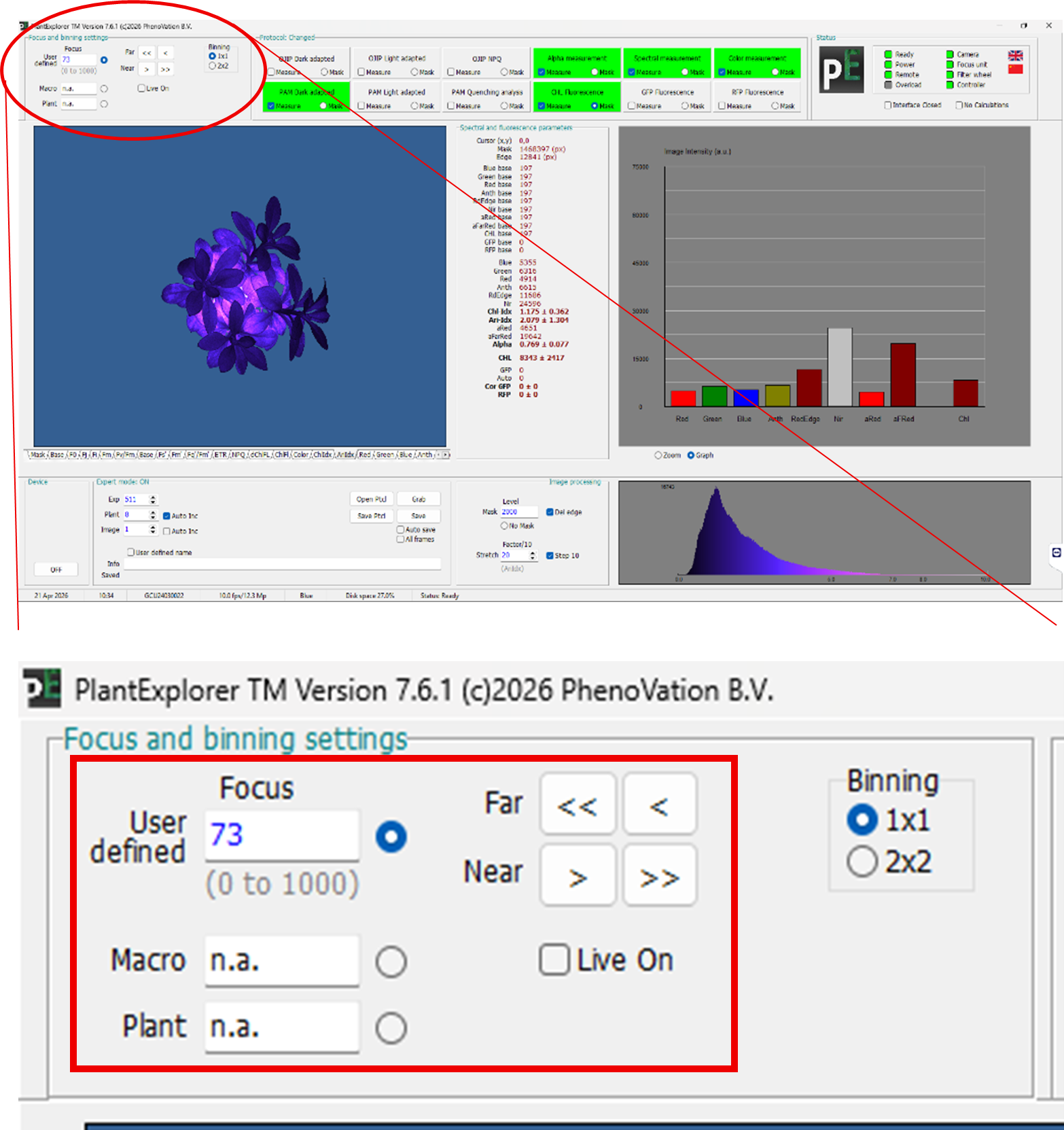Image resolution: width=1064 pixels, height=1130 pixels.
Task: Click small Near '>>' button in top main window
Action: pos(165,69)
